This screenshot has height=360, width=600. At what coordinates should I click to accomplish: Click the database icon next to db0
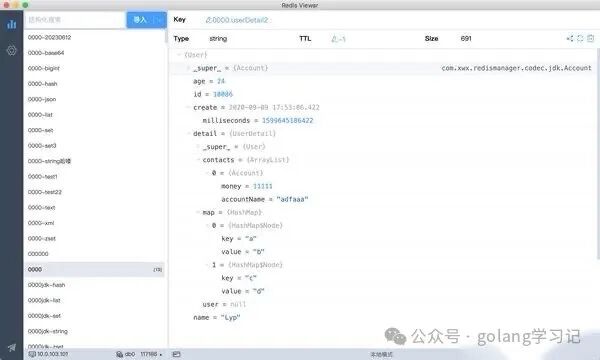pyautogui.click(x=119, y=354)
